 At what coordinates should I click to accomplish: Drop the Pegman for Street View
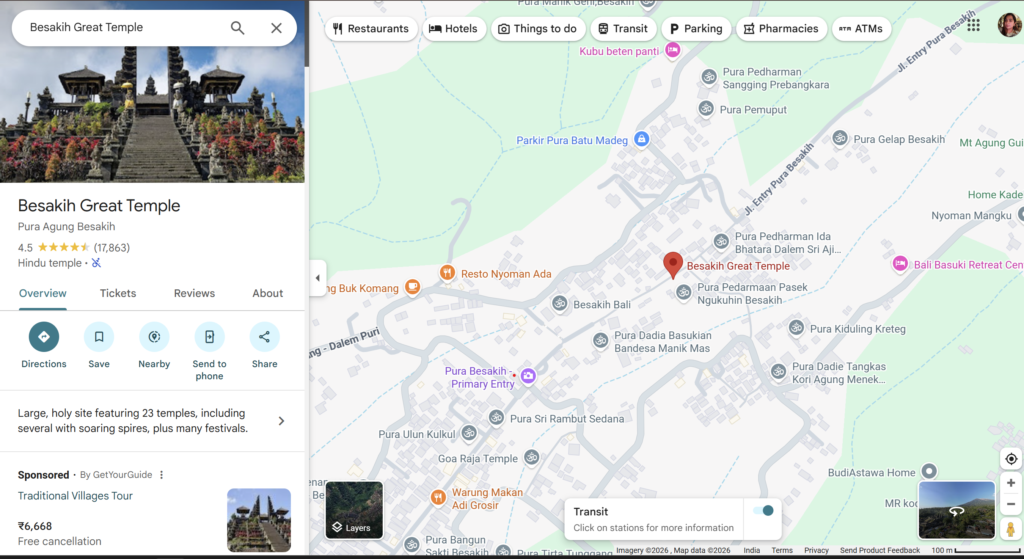[x=1011, y=528]
